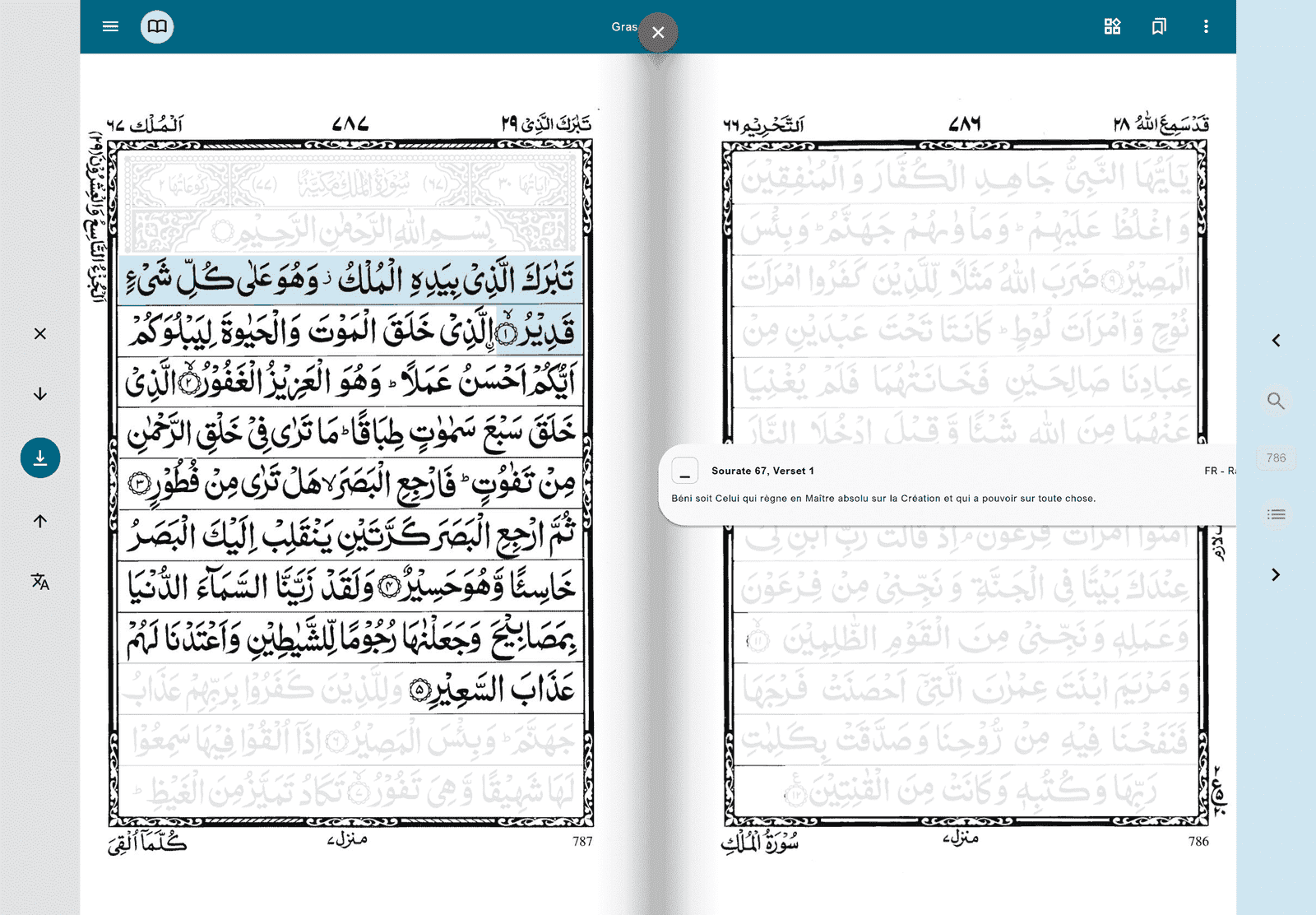Click the 'Sourate 67, Verset 1' title

(x=762, y=471)
